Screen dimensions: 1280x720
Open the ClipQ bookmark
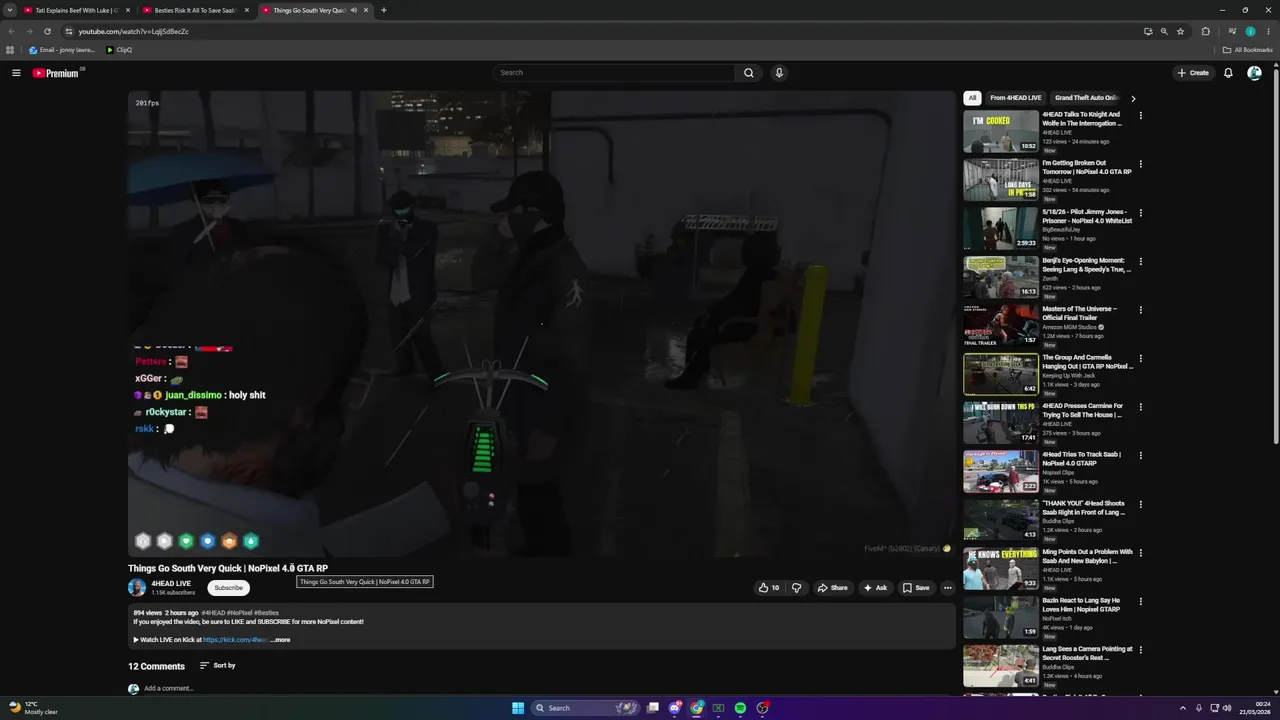[x=119, y=50]
